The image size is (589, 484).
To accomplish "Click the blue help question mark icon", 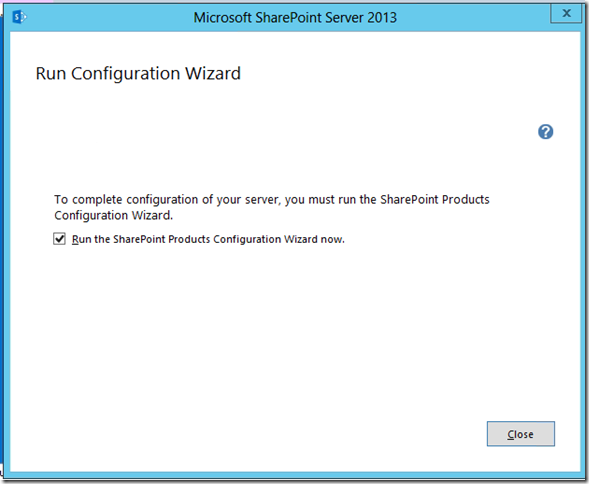I will click(545, 132).
